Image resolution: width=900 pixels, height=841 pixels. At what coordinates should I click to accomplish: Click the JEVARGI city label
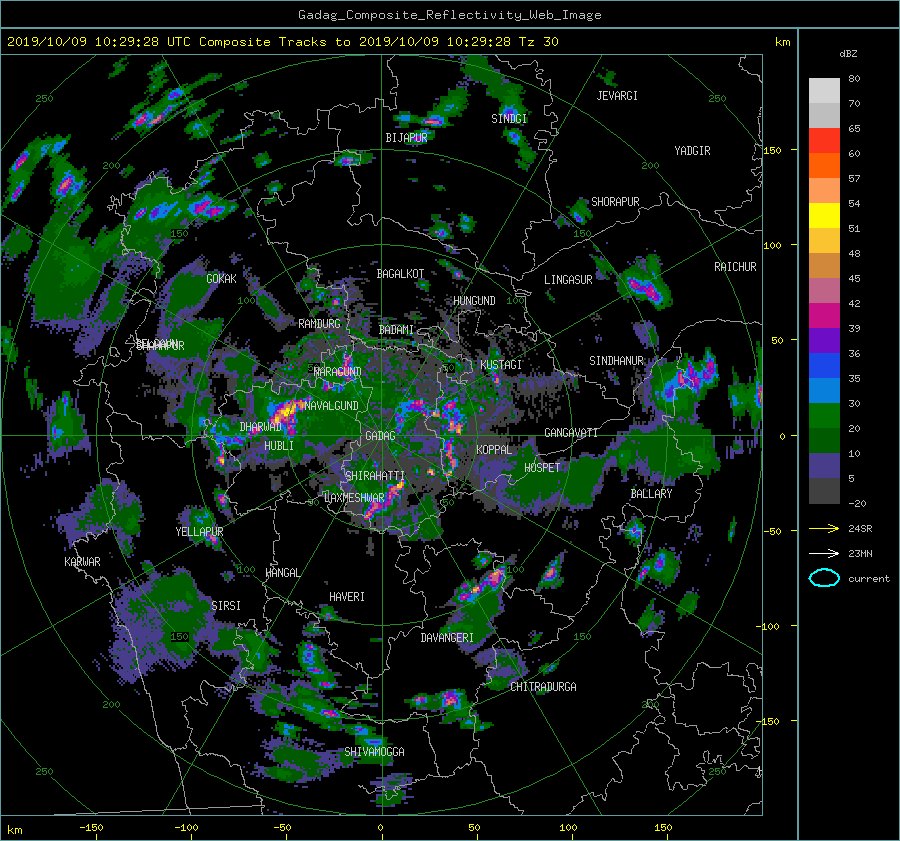[x=617, y=96]
